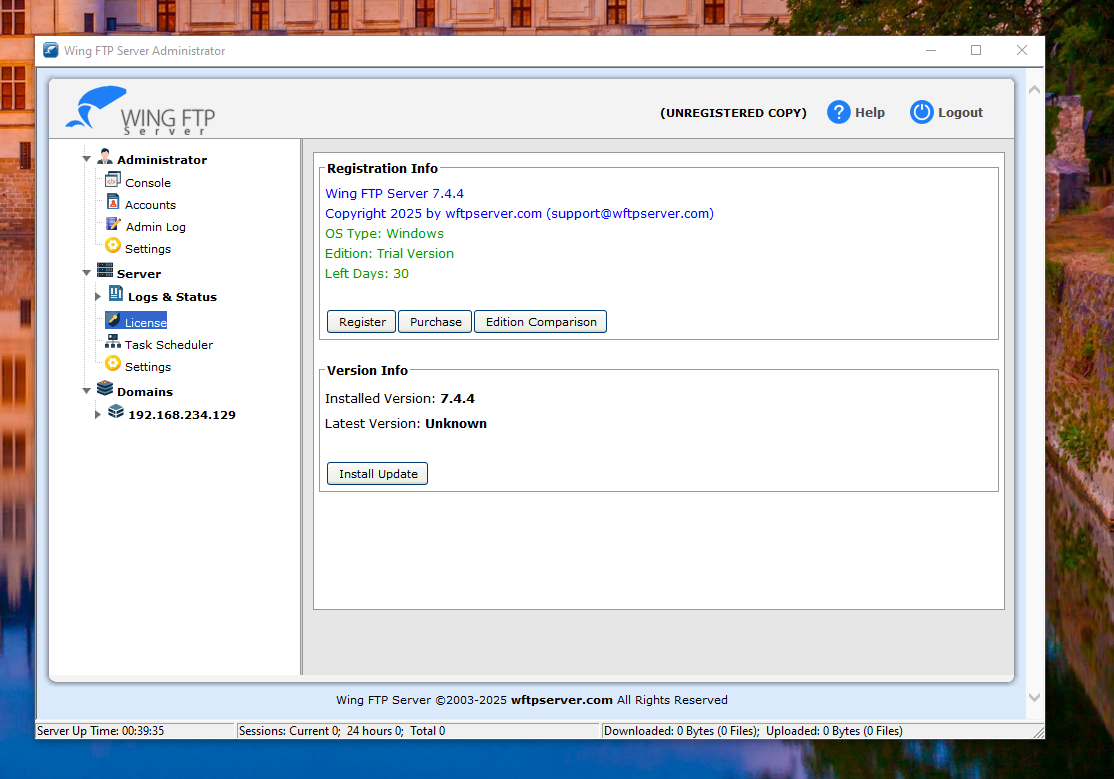Expand the Logs & Status node
Image resolution: width=1114 pixels, height=779 pixels.
point(98,296)
